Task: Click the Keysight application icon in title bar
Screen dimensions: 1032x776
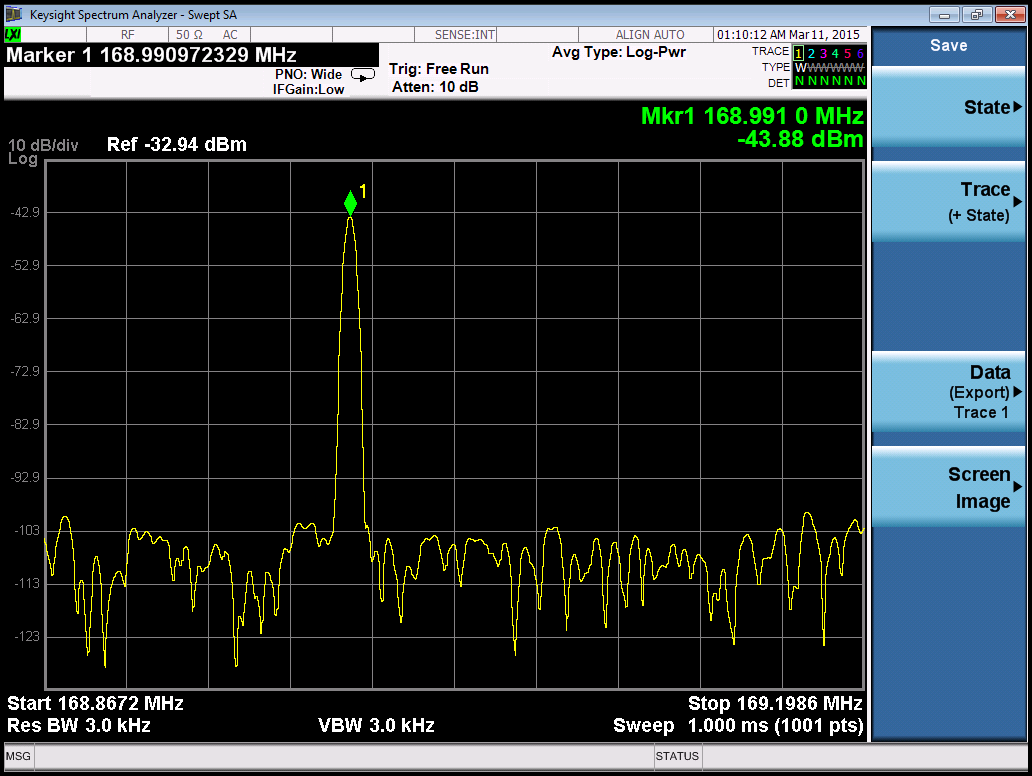Action: [14, 14]
